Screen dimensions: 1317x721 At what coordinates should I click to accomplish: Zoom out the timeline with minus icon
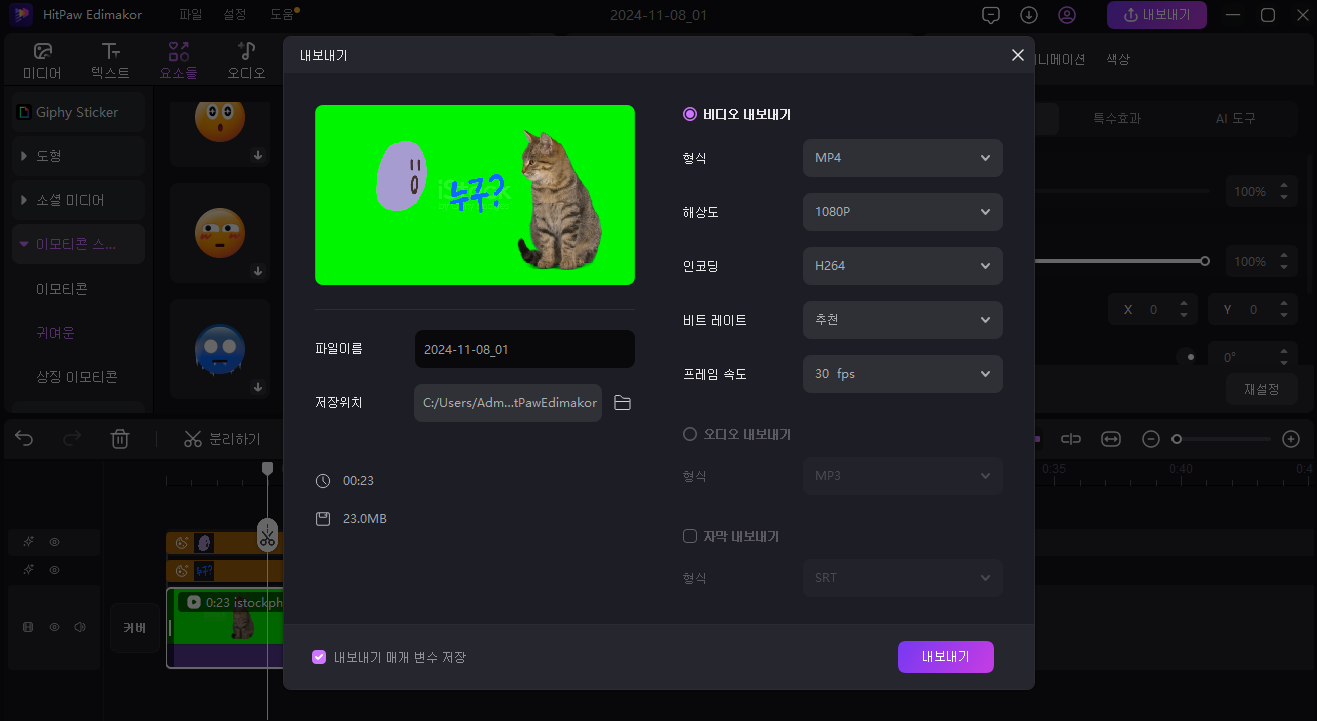pos(1151,439)
